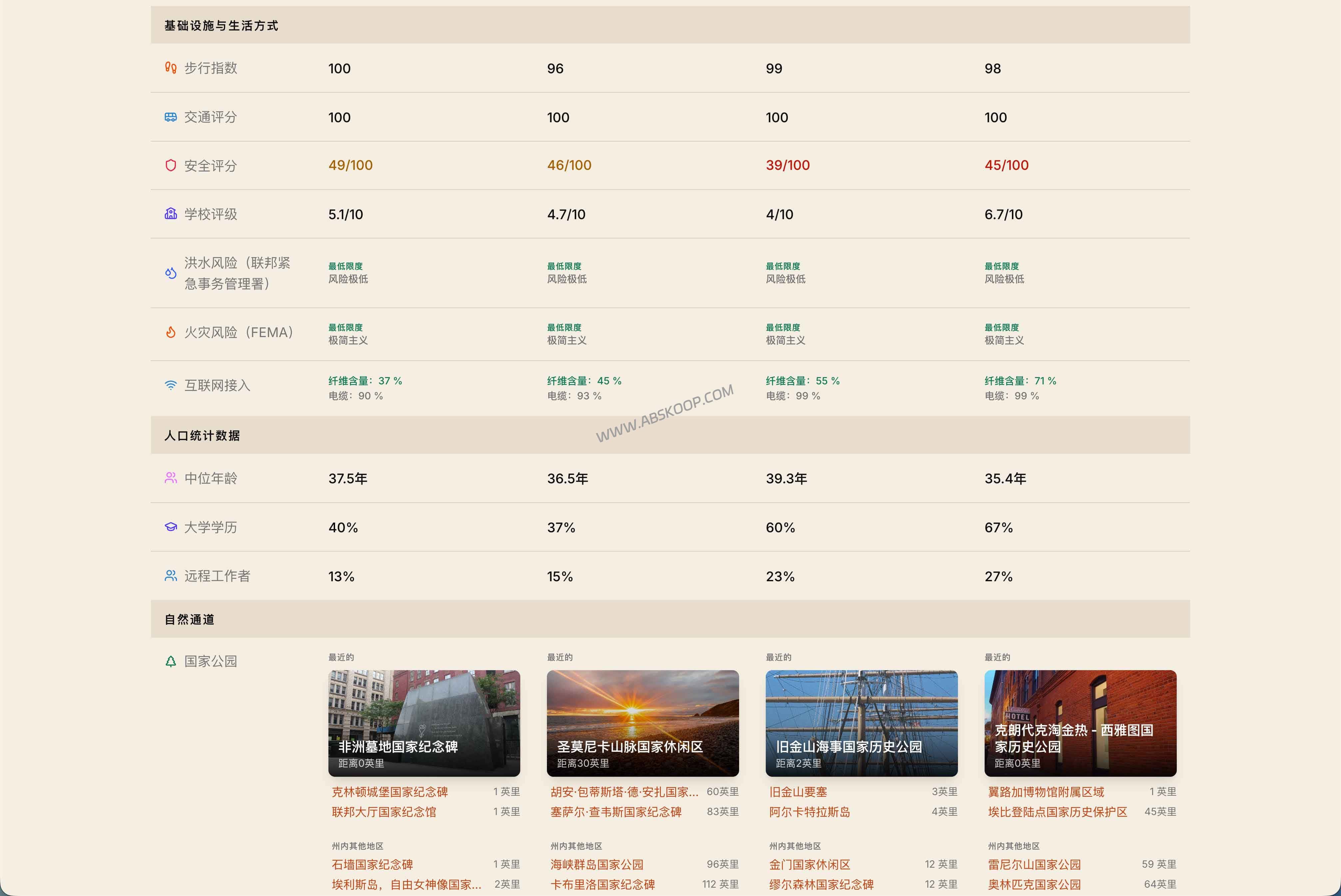Viewport: 1341px width, 896px height.
Task: Click the walking person icon beside 步行指数
Action: click(x=170, y=67)
